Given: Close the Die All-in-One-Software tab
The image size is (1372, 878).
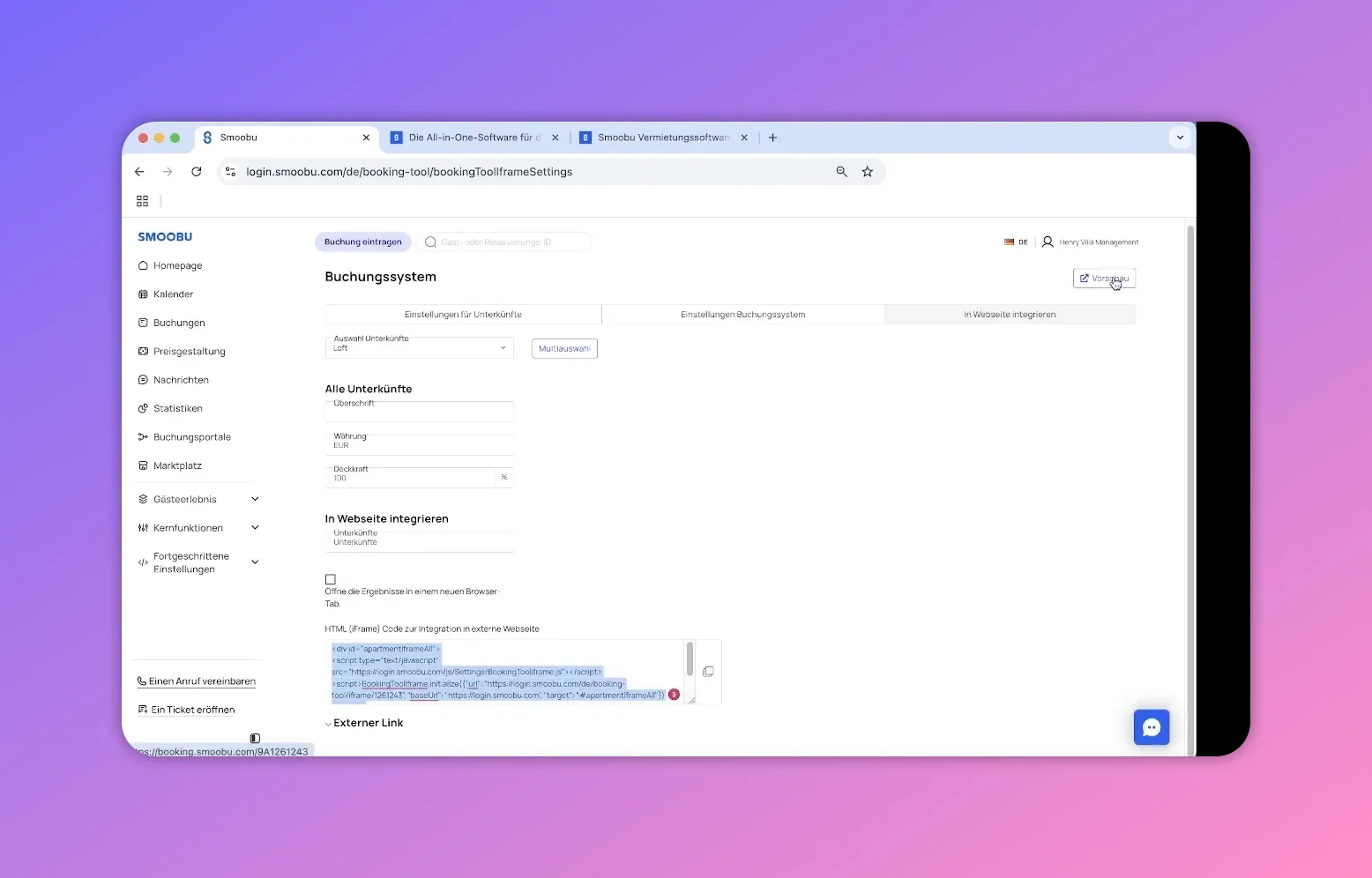Looking at the screenshot, I should click(x=556, y=138).
